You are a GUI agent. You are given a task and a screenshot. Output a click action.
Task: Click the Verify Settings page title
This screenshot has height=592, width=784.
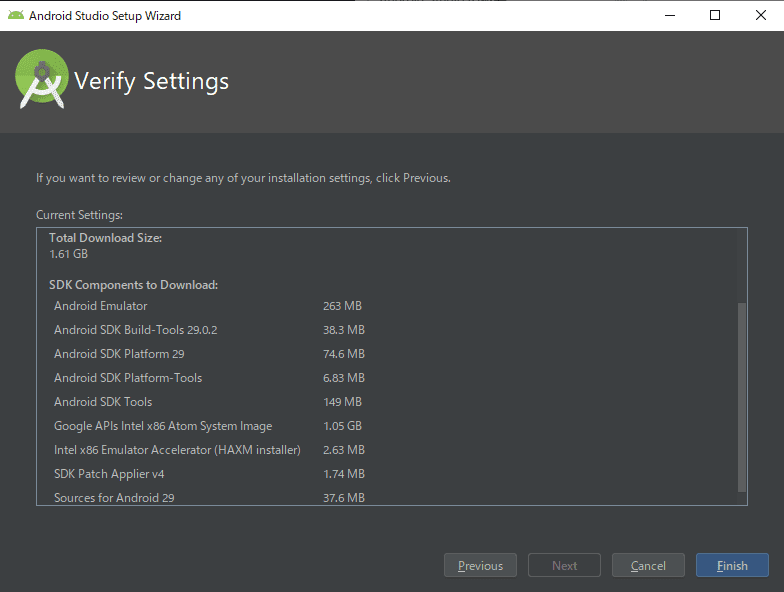[152, 81]
